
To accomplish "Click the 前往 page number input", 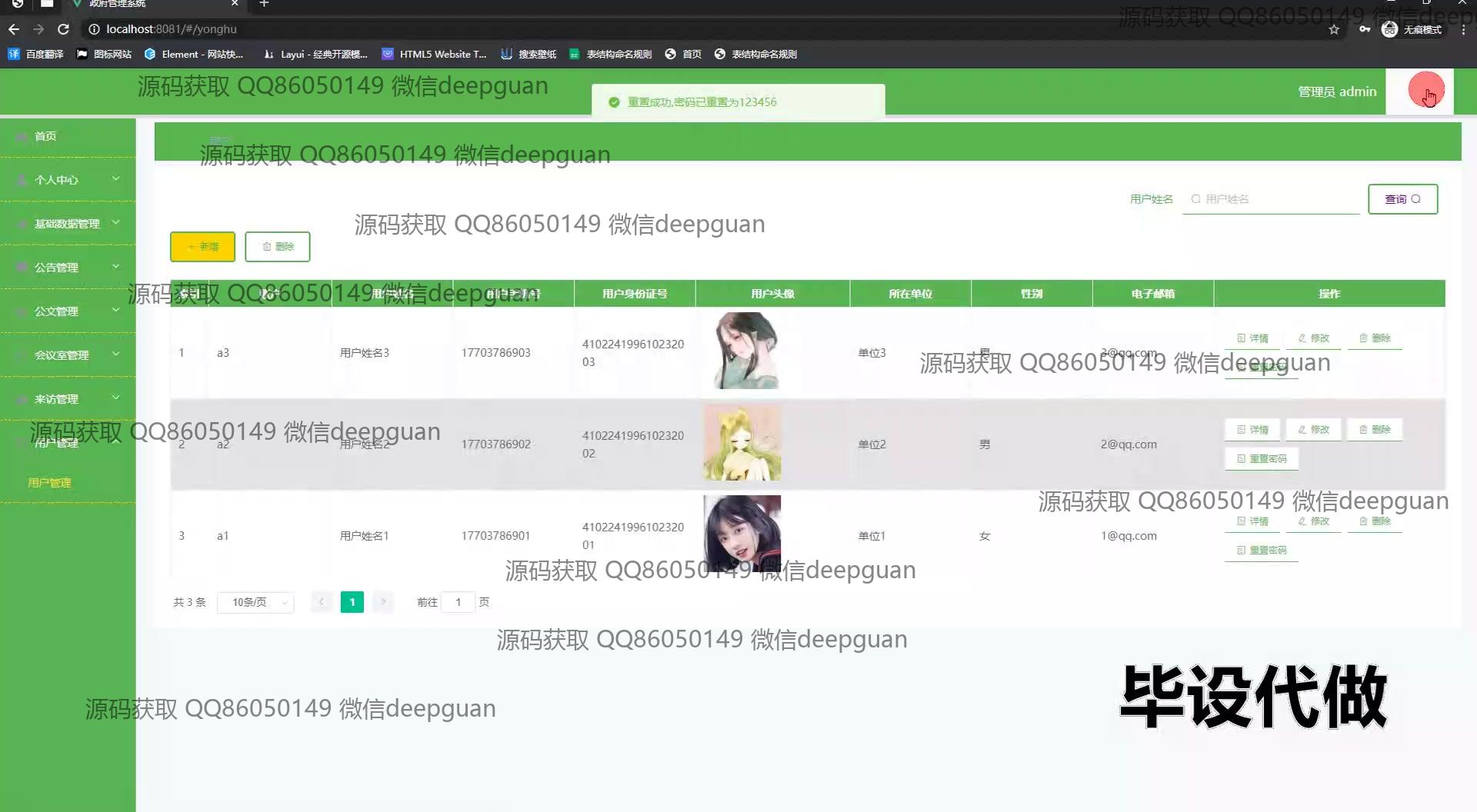I will (x=458, y=602).
